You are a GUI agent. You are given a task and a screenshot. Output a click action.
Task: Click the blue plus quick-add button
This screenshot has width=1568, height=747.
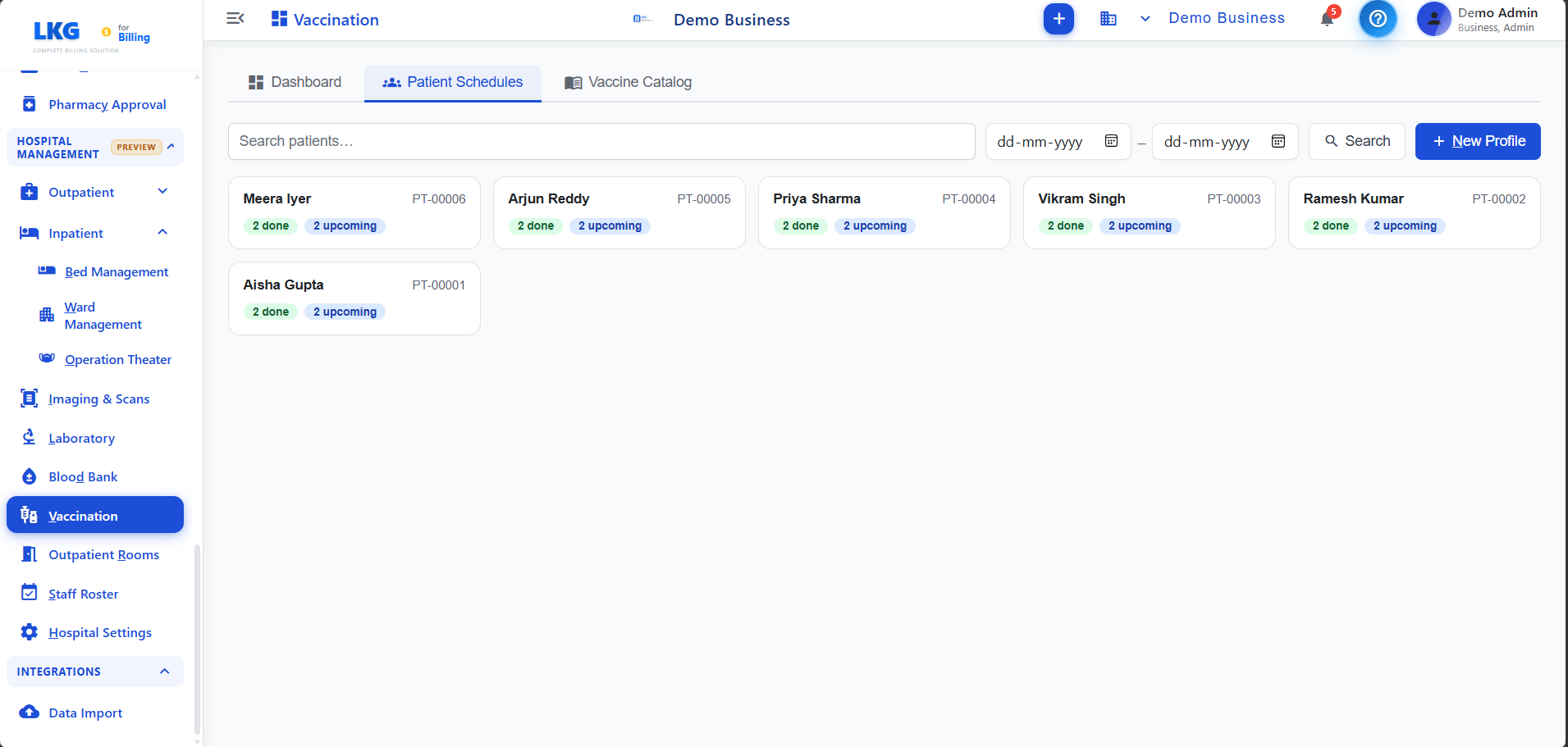coord(1058,19)
